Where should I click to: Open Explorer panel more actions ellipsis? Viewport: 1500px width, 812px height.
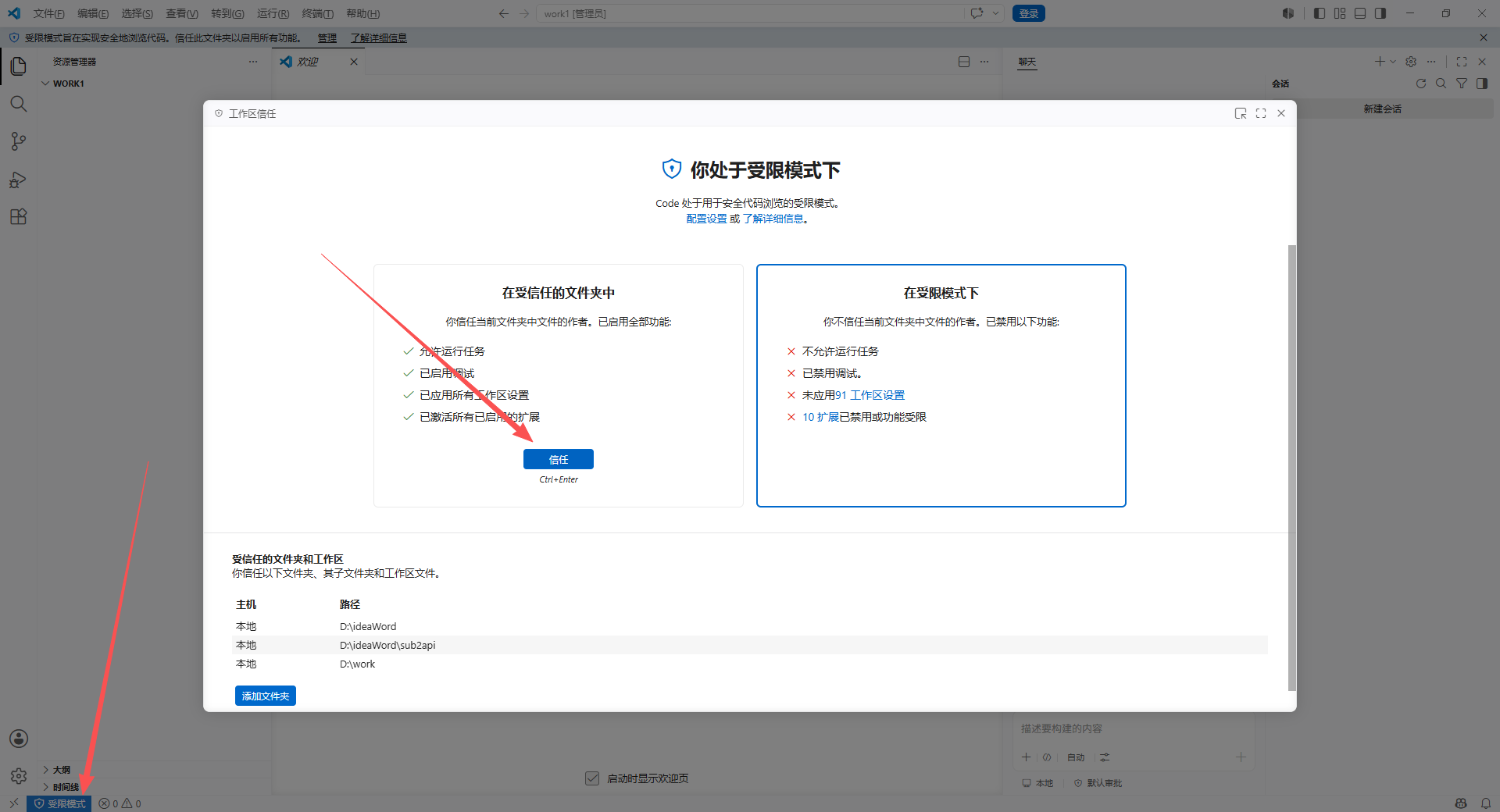(253, 62)
